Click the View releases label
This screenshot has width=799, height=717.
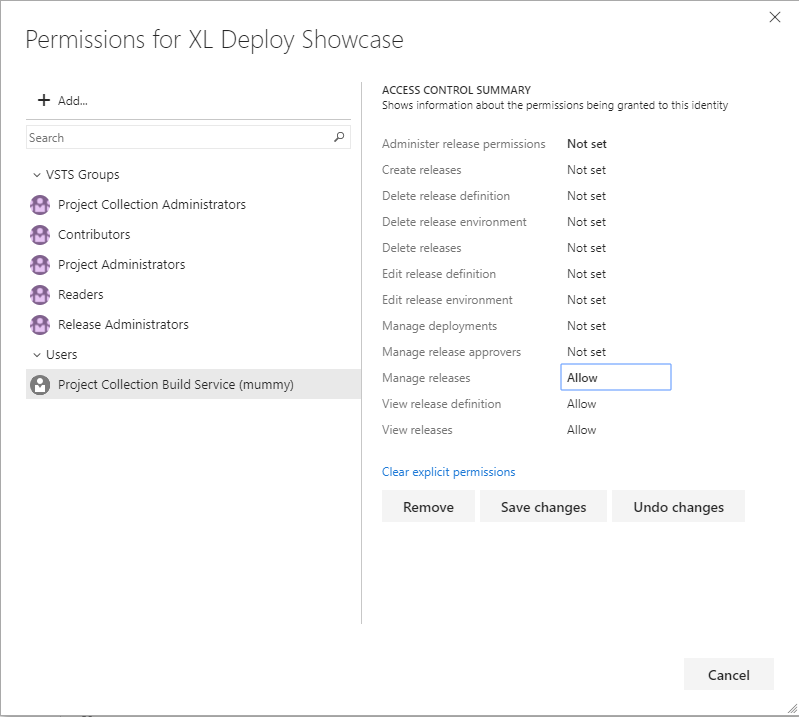coord(417,430)
